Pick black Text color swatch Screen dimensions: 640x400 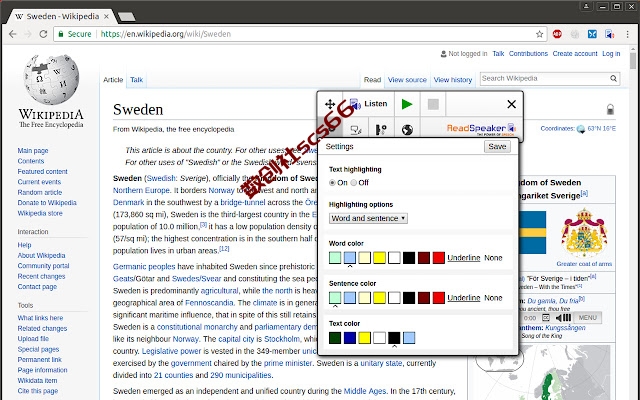pos(394,338)
